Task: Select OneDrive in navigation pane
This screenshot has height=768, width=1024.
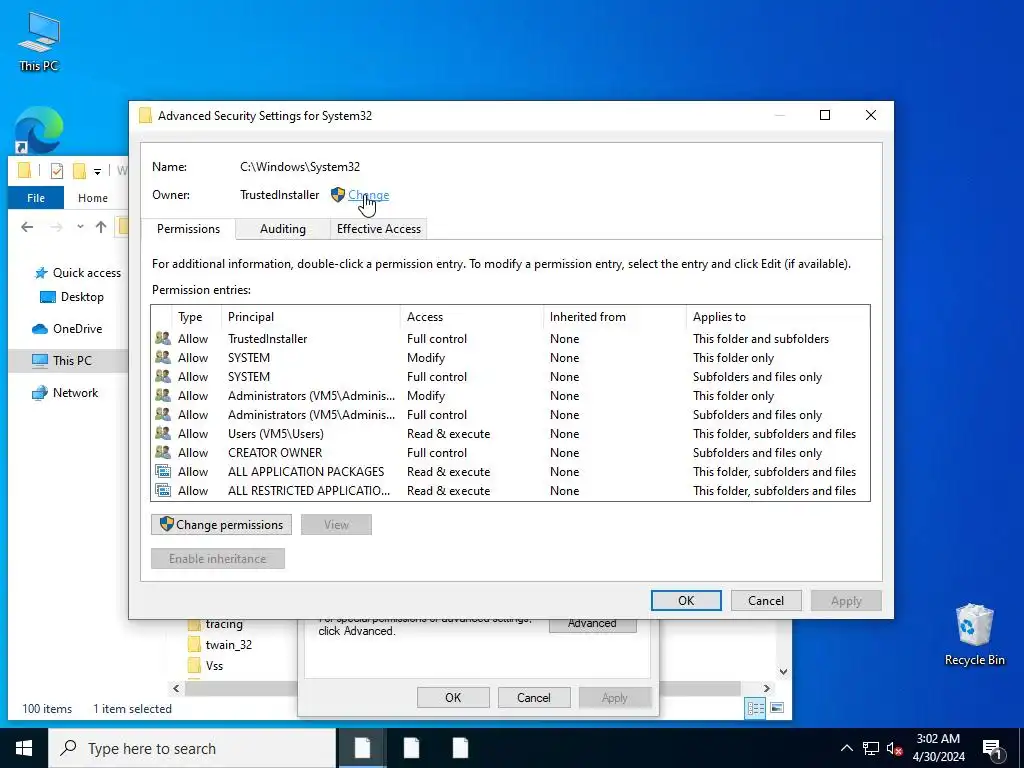Action: point(67,328)
